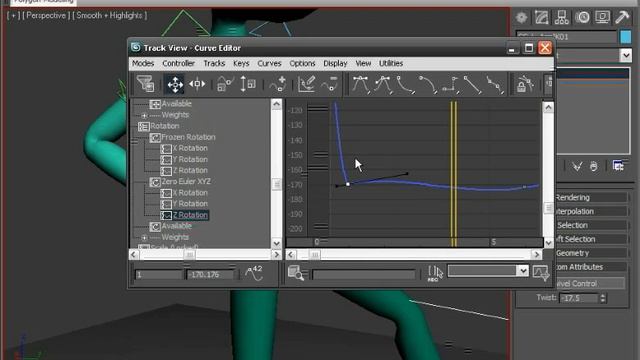Click Remove Modifier trash icon

coord(594,167)
